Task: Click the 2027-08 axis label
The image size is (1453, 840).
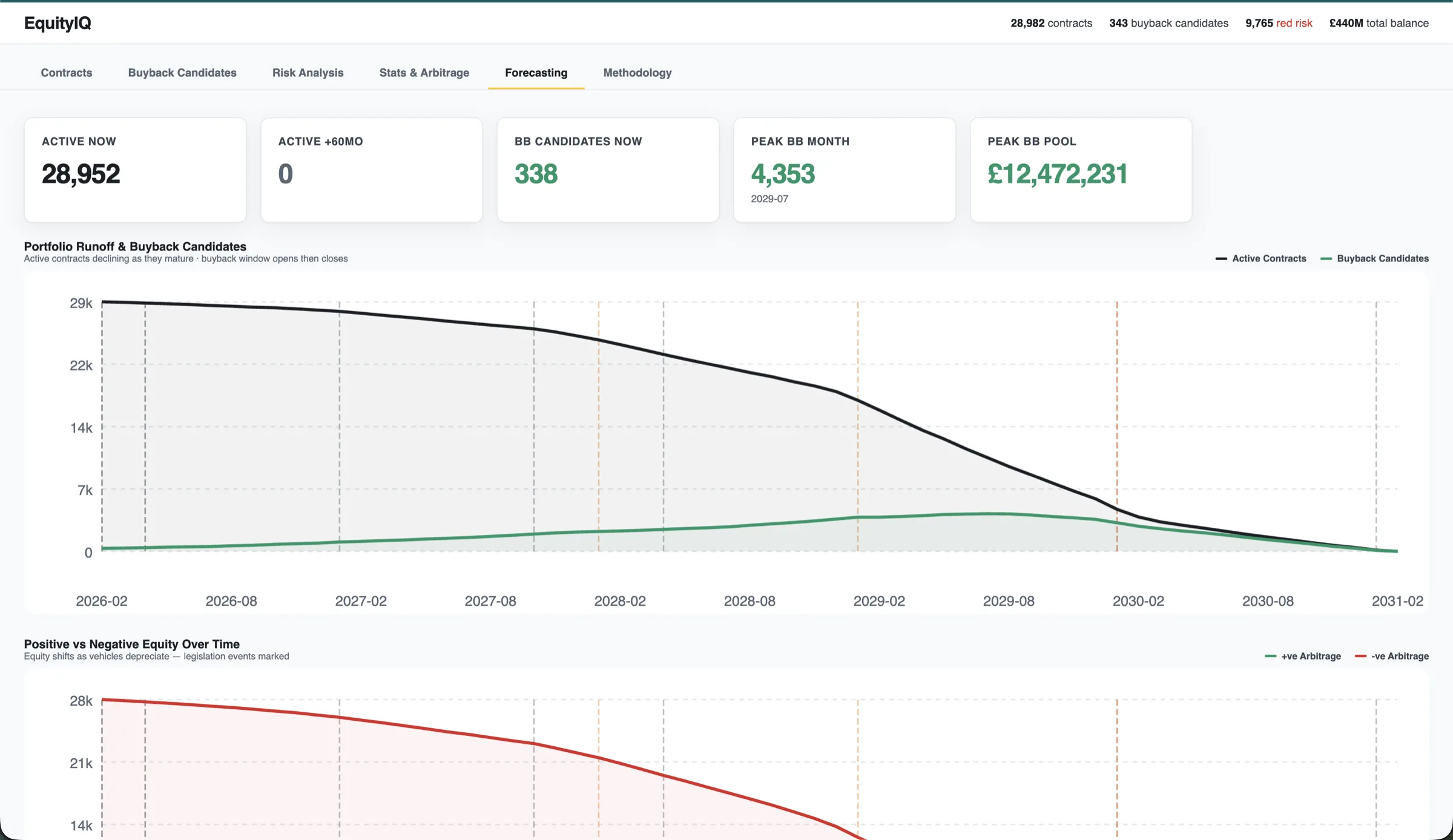Action: [x=490, y=601]
